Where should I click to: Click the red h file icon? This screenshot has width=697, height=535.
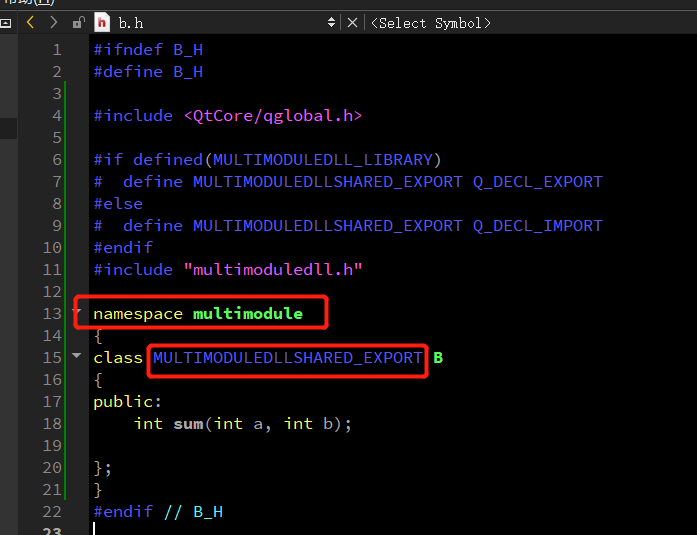[102, 22]
